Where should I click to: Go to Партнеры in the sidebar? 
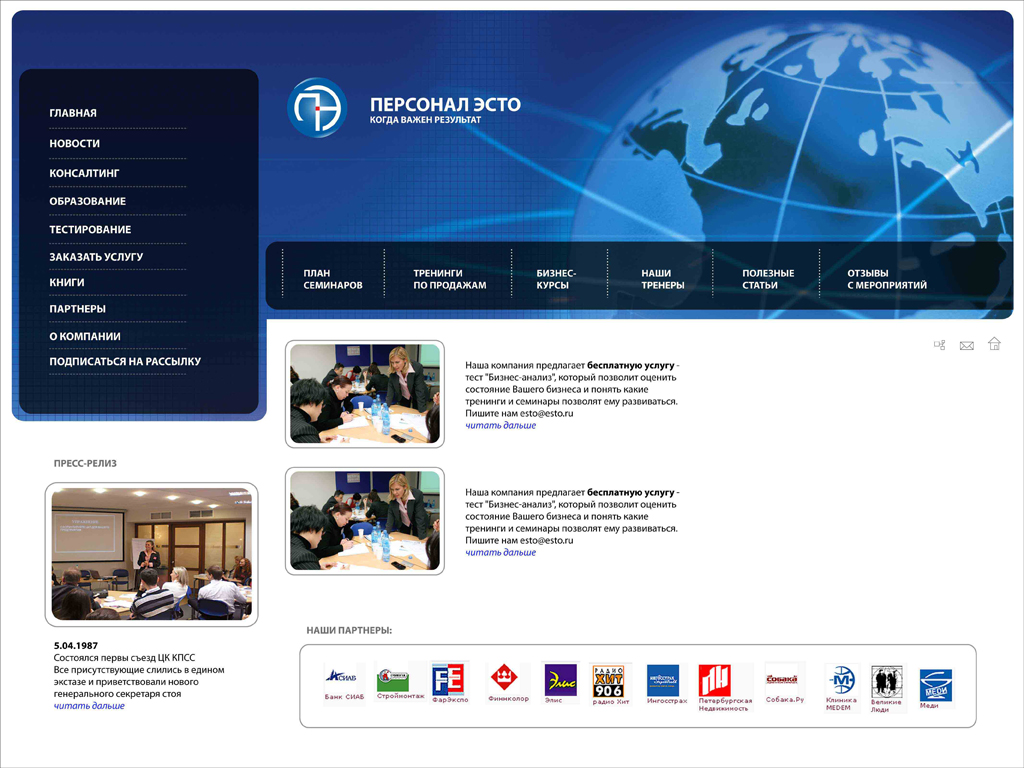point(78,309)
